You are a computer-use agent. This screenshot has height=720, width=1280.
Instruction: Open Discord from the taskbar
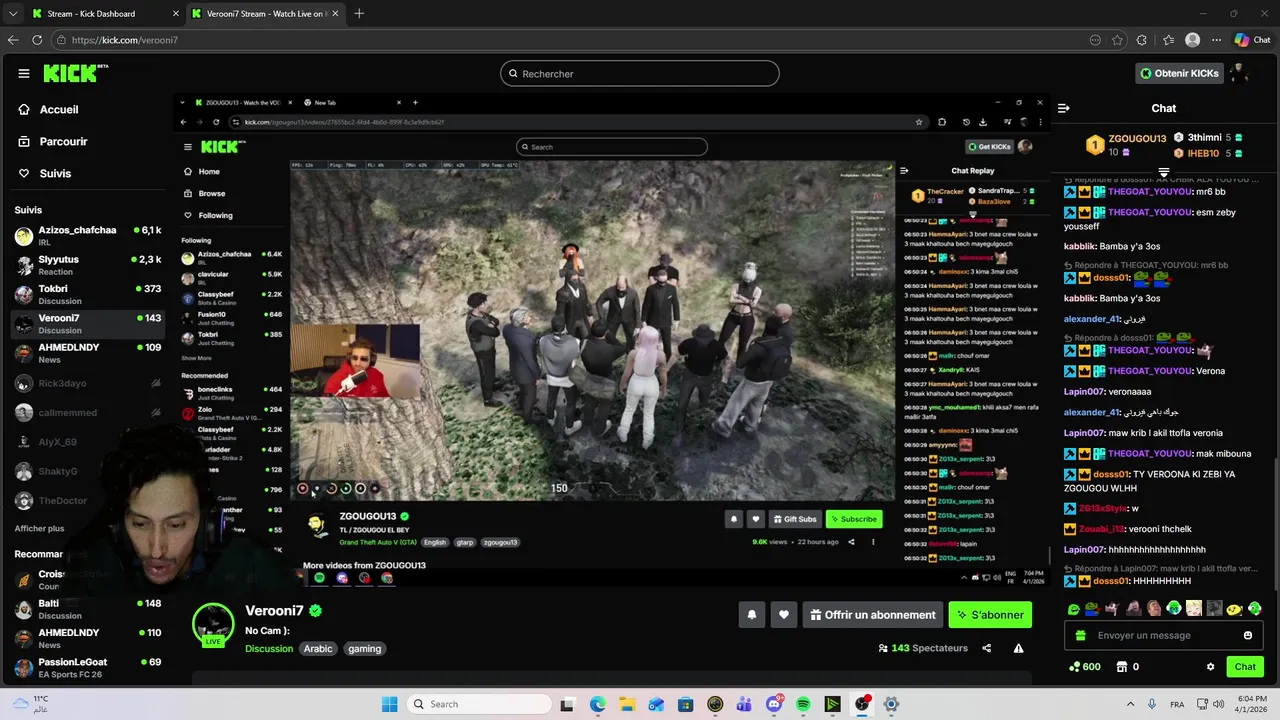(x=774, y=704)
